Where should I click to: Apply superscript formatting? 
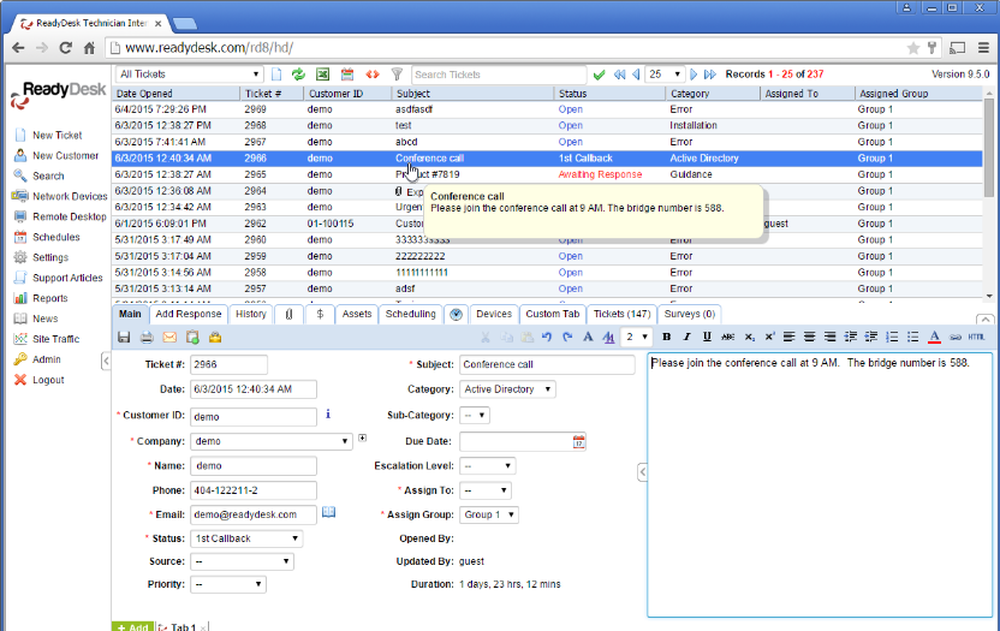point(769,337)
